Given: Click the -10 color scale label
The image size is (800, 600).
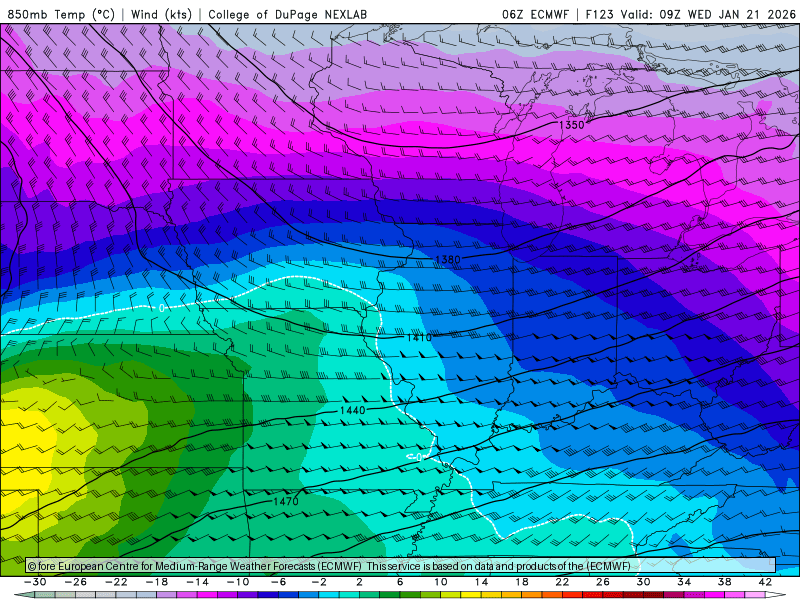Looking at the screenshot, I should click(238, 582).
